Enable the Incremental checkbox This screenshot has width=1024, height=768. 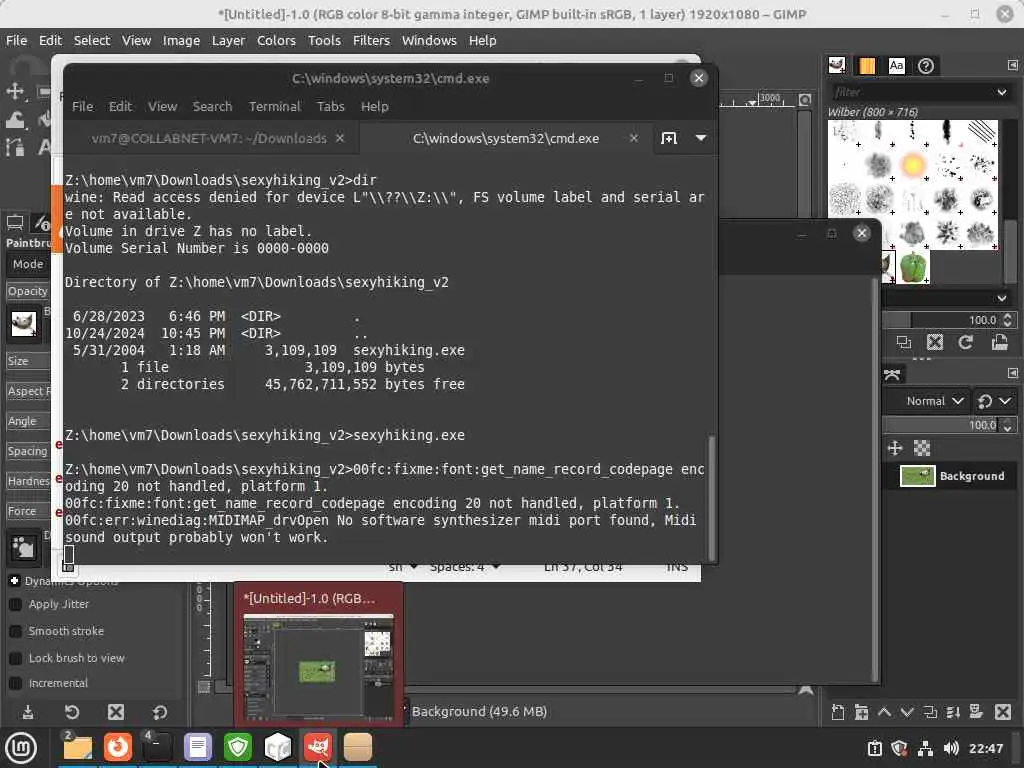(16, 683)
